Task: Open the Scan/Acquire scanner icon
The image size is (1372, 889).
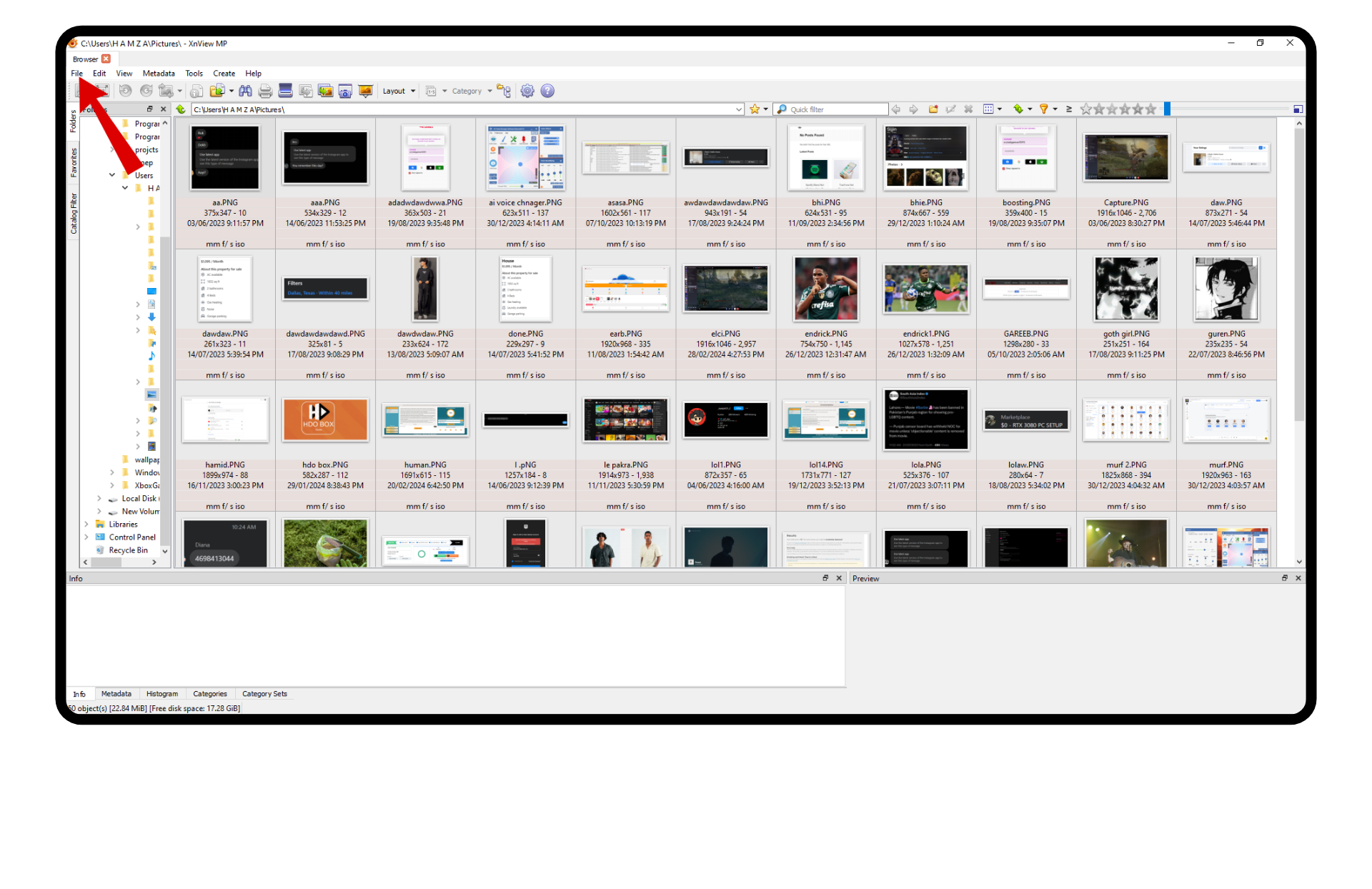Action: tap(285, 91)
